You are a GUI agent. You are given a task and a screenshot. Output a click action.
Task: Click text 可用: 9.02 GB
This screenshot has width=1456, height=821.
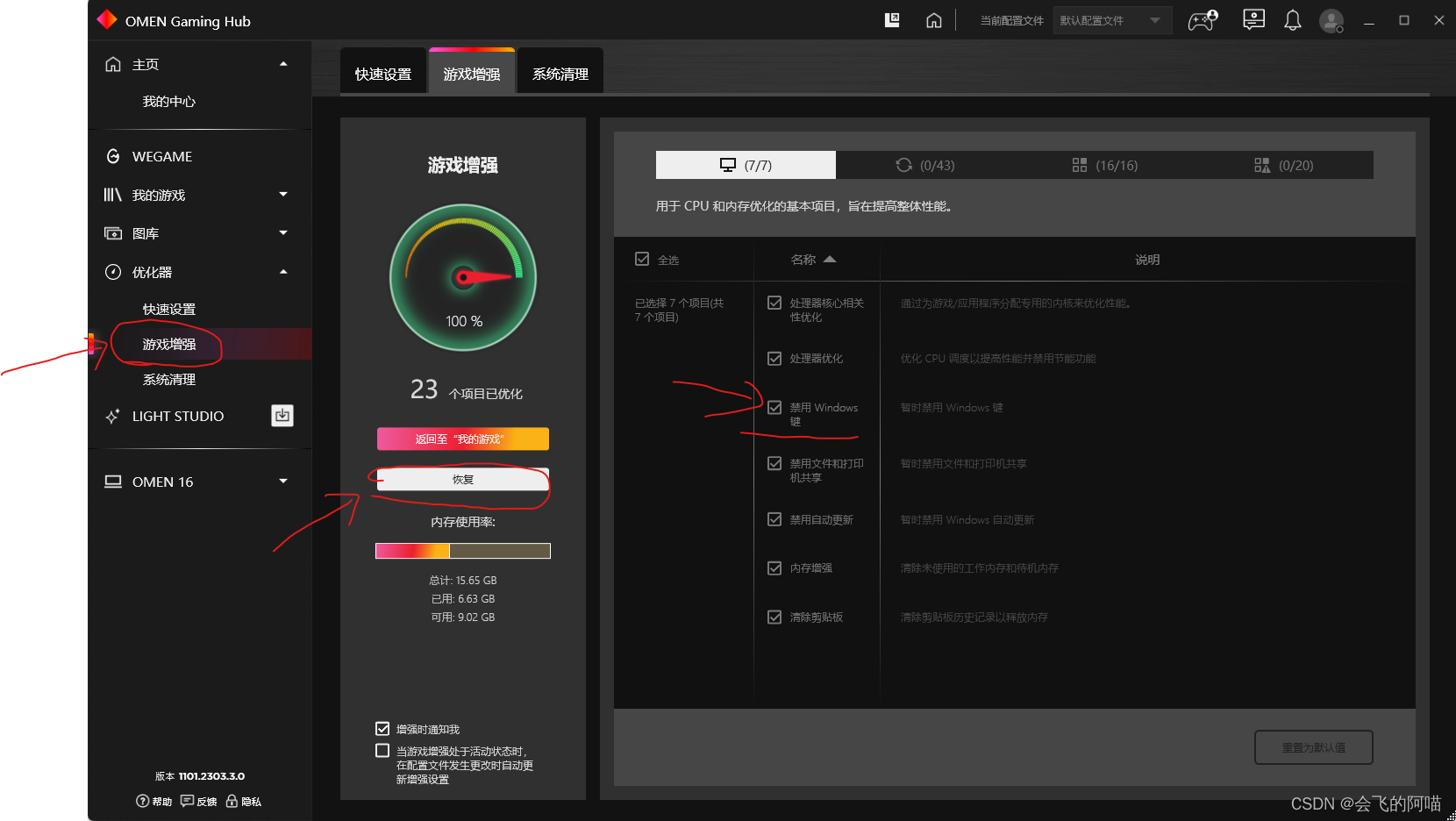click(463, 618)
